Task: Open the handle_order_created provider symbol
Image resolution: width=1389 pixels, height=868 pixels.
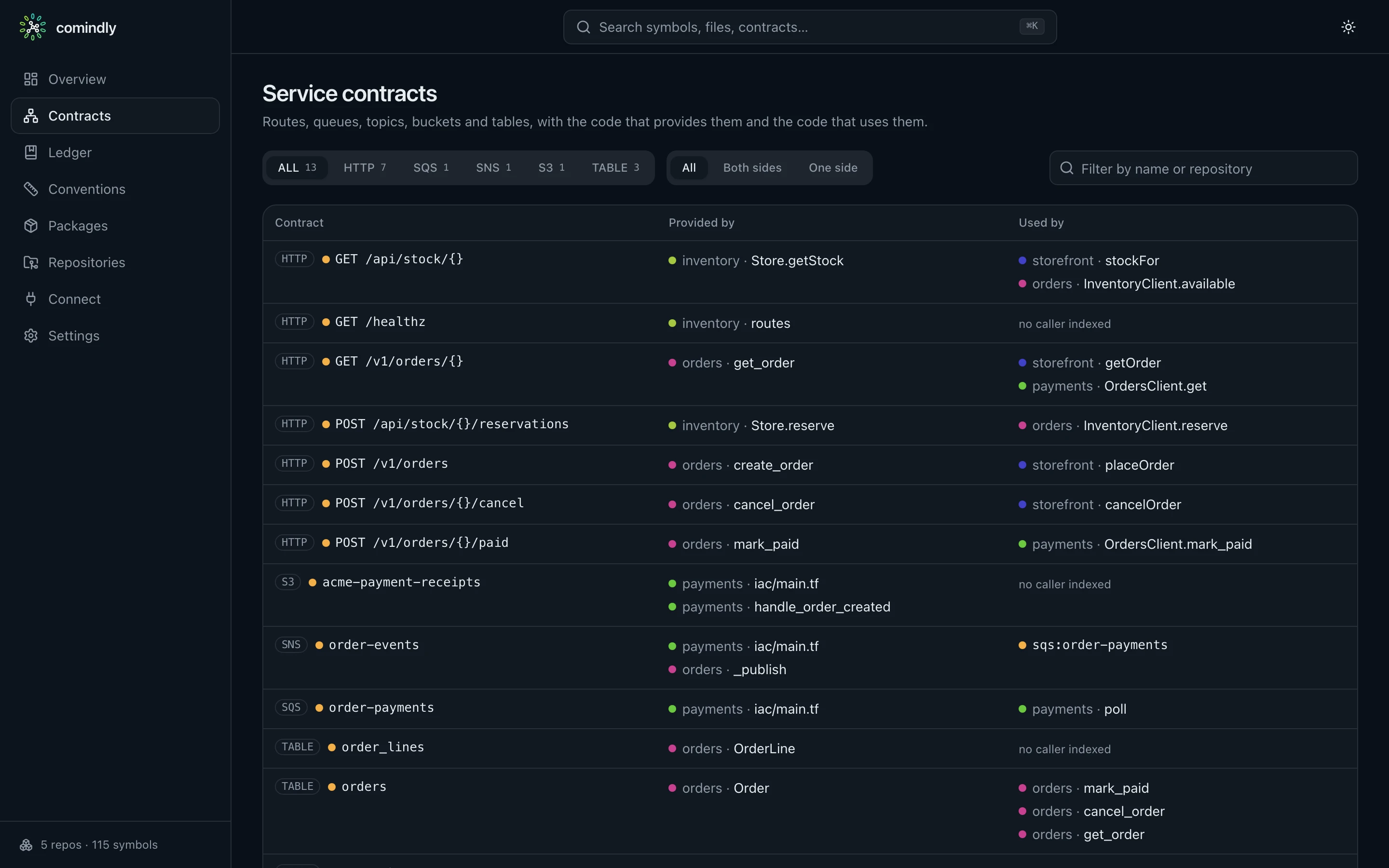Action: [822, 607]
